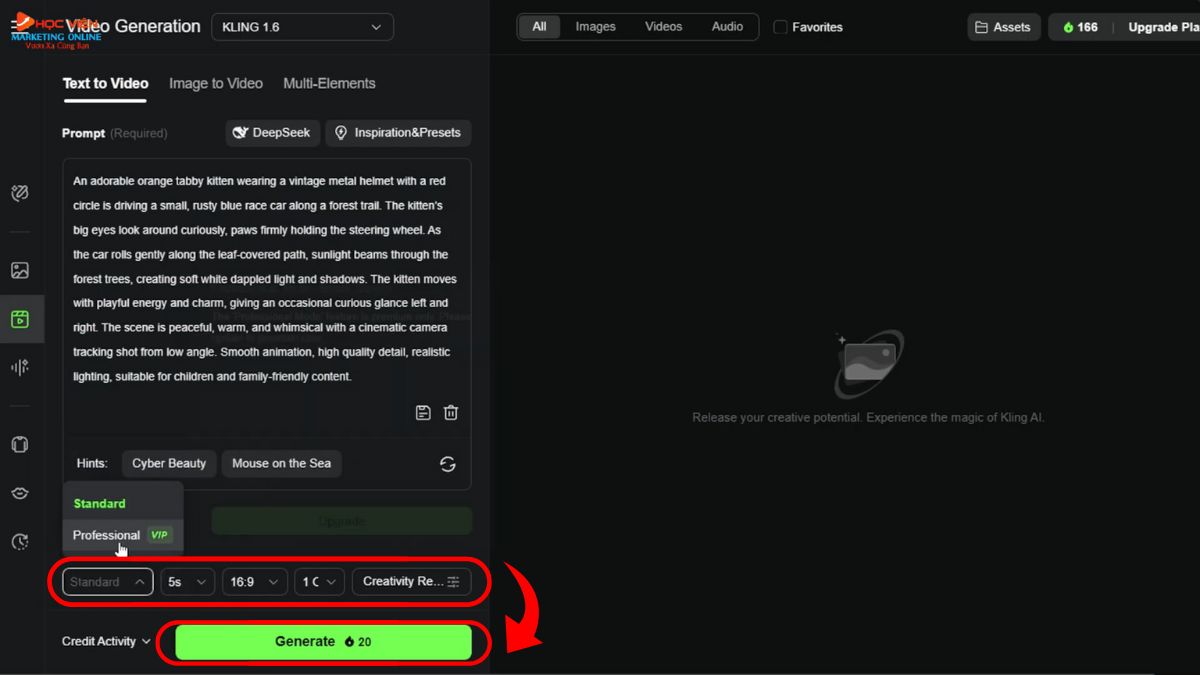The image size is (1200, 675).
Task: Open the KLING 1.6 model dropdown
Action: point(302,27)
